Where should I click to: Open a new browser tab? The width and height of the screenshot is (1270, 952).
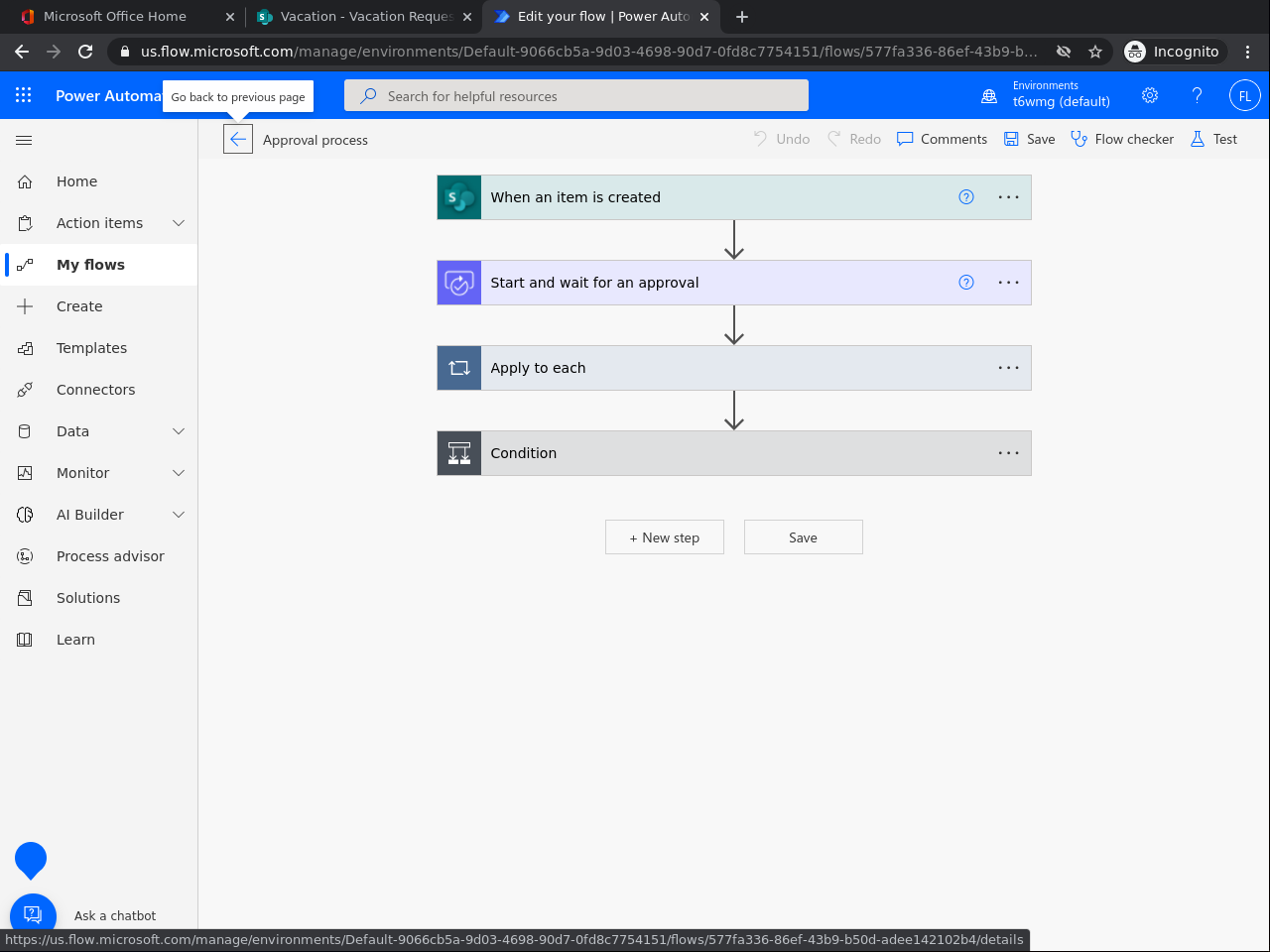pos(742,17)
